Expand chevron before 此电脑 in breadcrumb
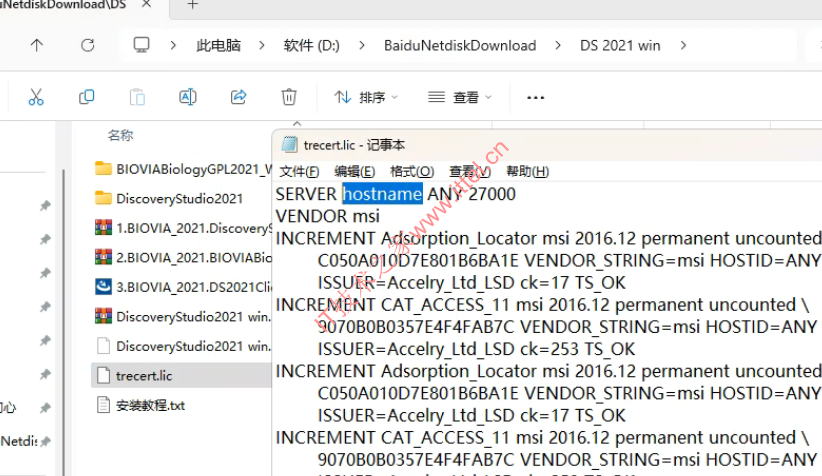The width and height of the screenshot is (822, 476). (x=173, y=46)
